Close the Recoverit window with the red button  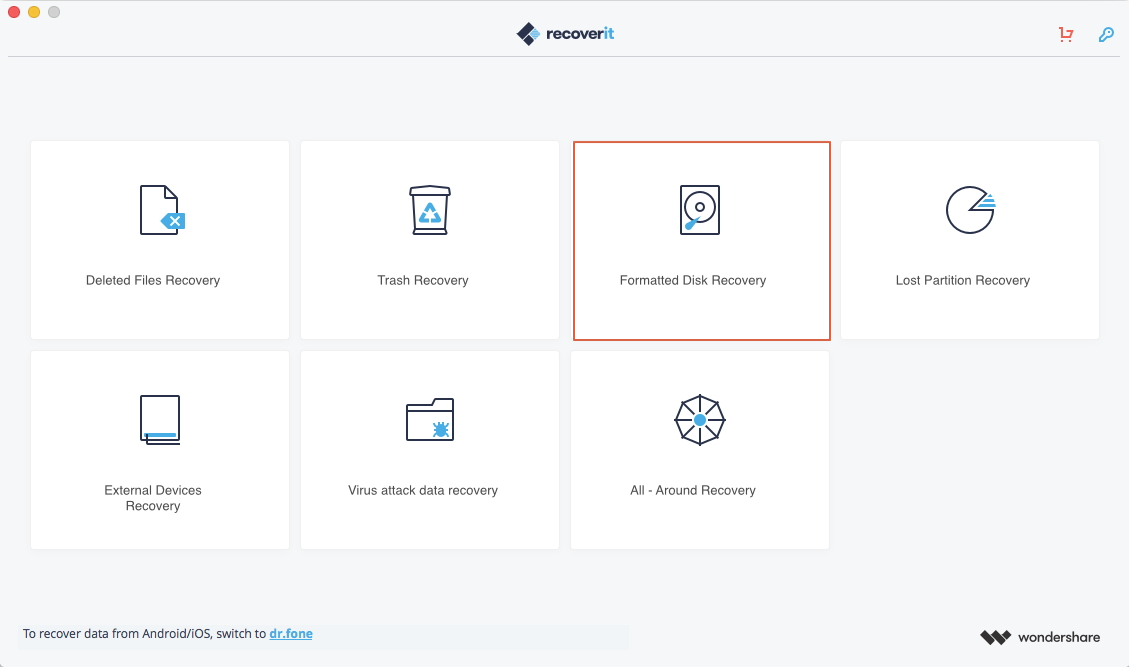pos(14,12)
